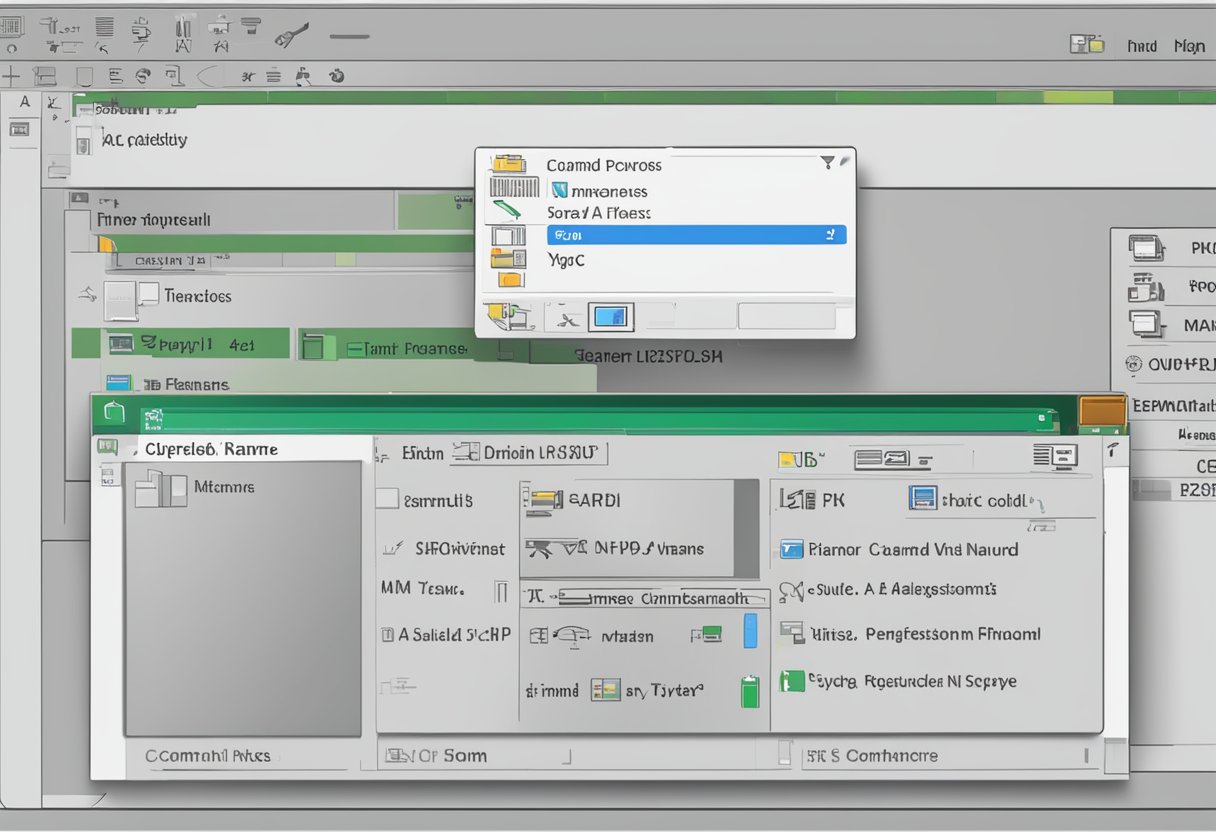The width and height of the screenshot is (1216, 832).
Task: Toggle the checkbox beside A Salield SICHP
Action: (387, 634)
